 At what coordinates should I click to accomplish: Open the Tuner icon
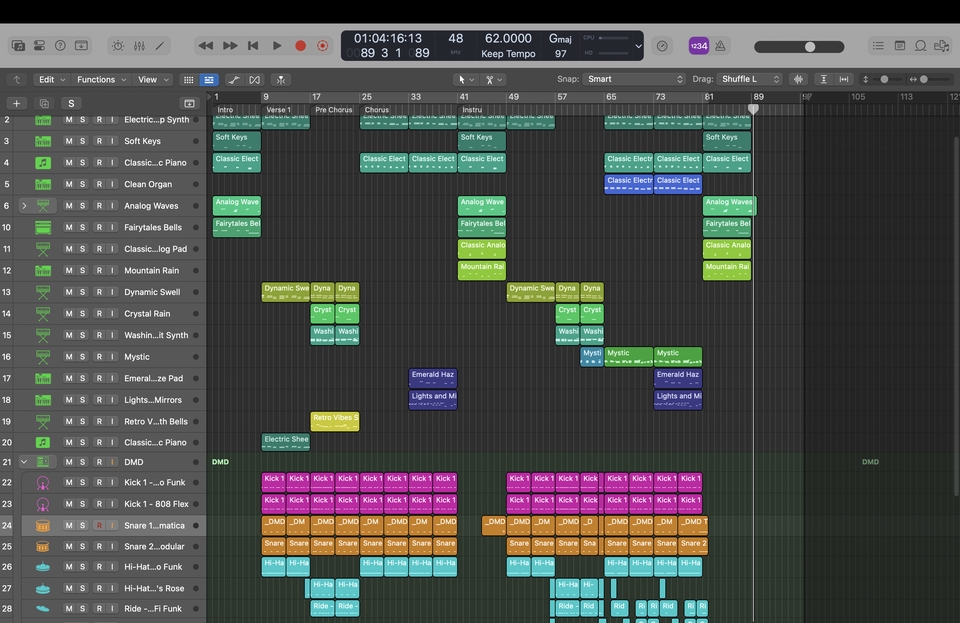(662, 46)
